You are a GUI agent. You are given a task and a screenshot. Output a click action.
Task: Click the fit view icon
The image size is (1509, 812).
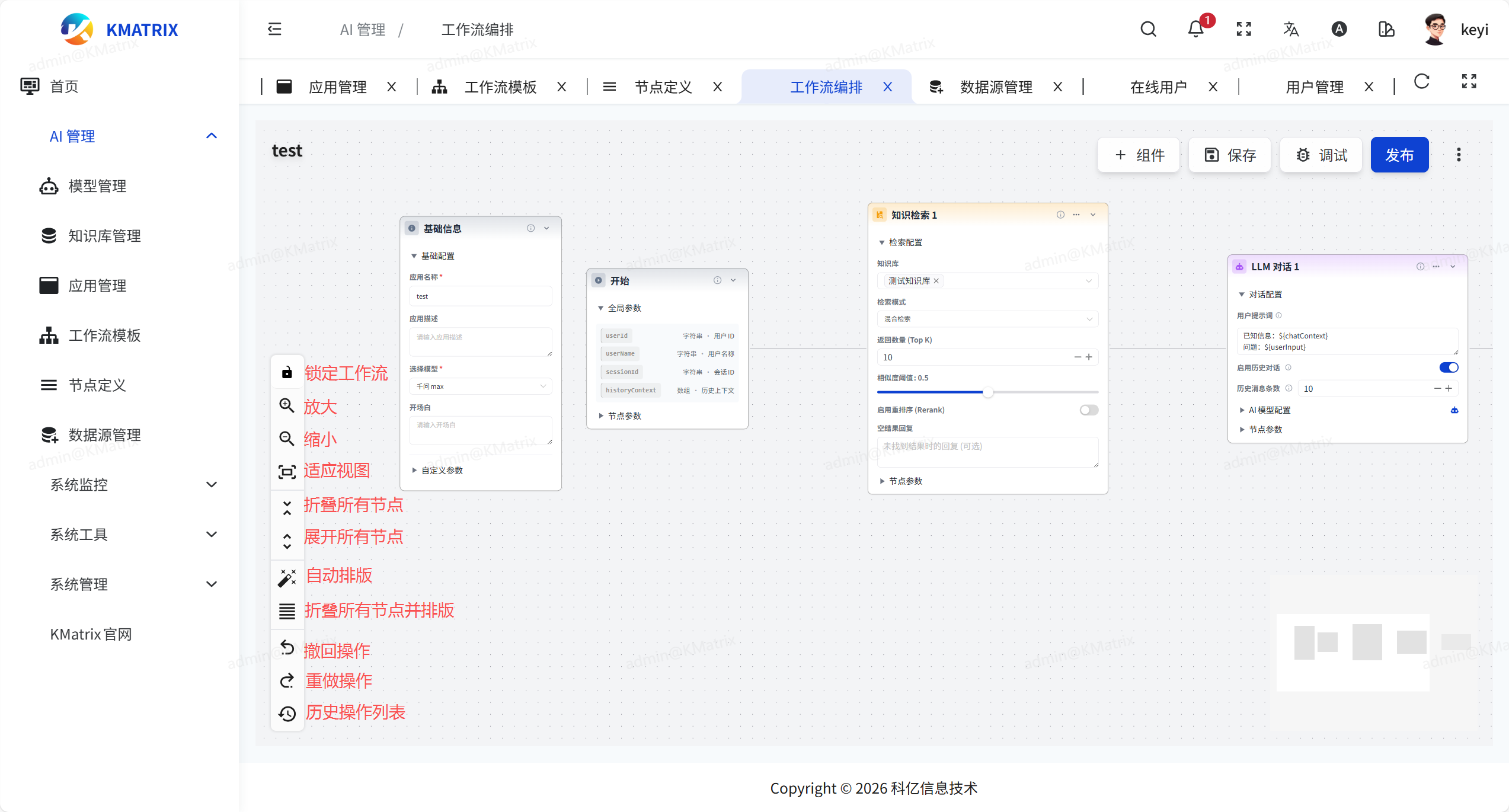pos(287,472)
